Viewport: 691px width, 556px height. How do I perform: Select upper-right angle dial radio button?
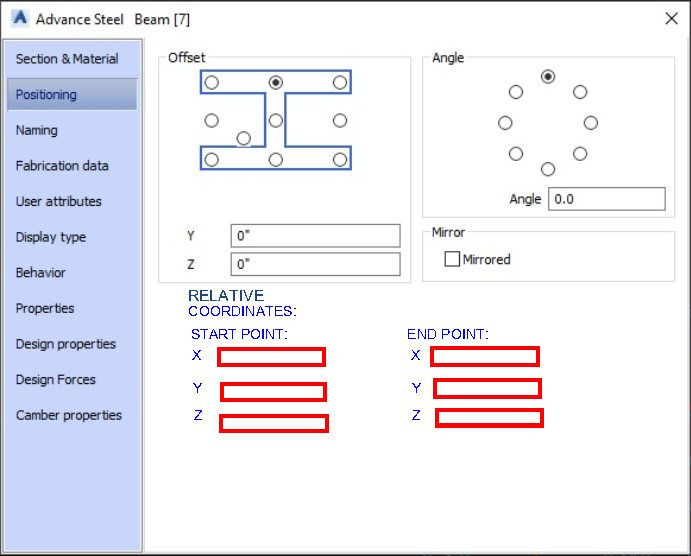(x=580, y=92)
